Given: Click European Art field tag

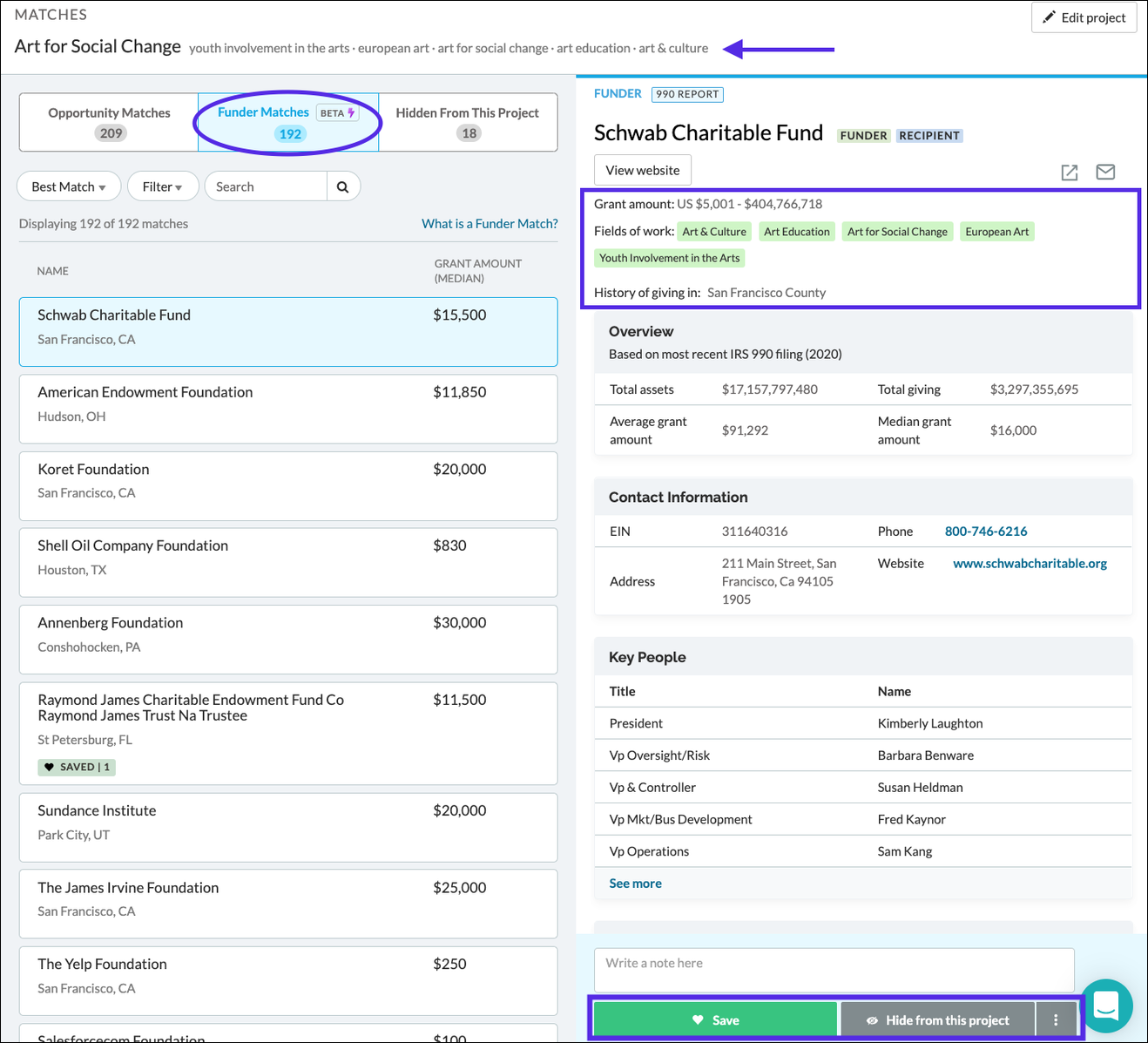Looking at the screenshot, I should (x=997, y=232).
